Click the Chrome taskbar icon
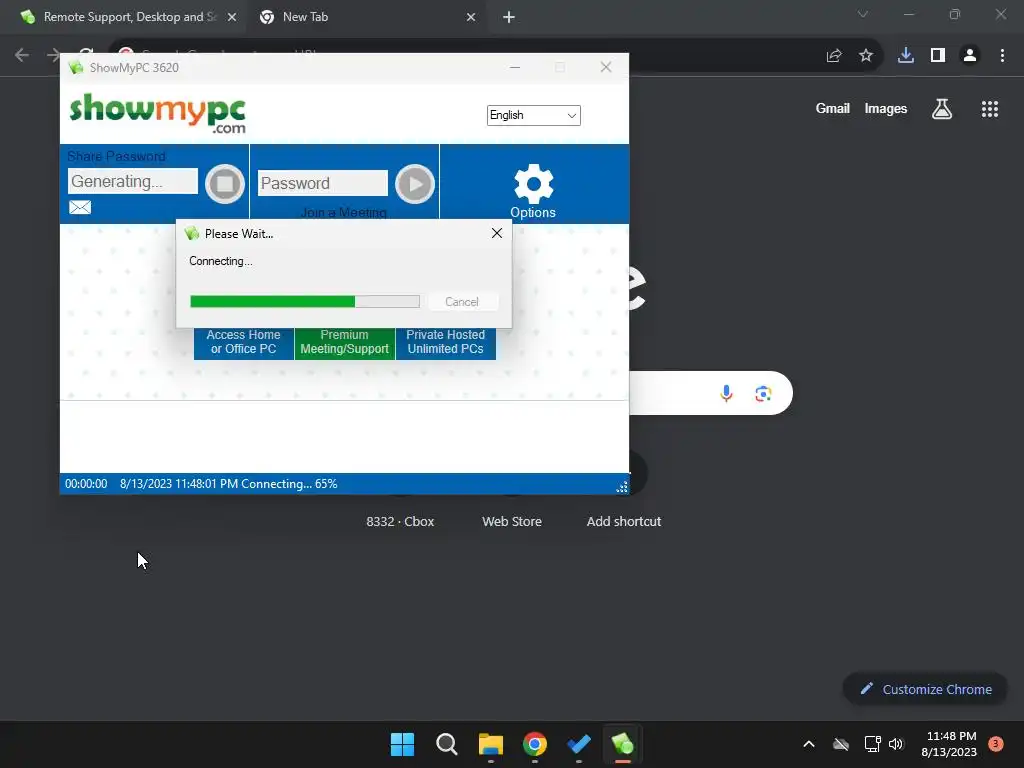Viewport: 1024px width, 768px height. point(535,744)
